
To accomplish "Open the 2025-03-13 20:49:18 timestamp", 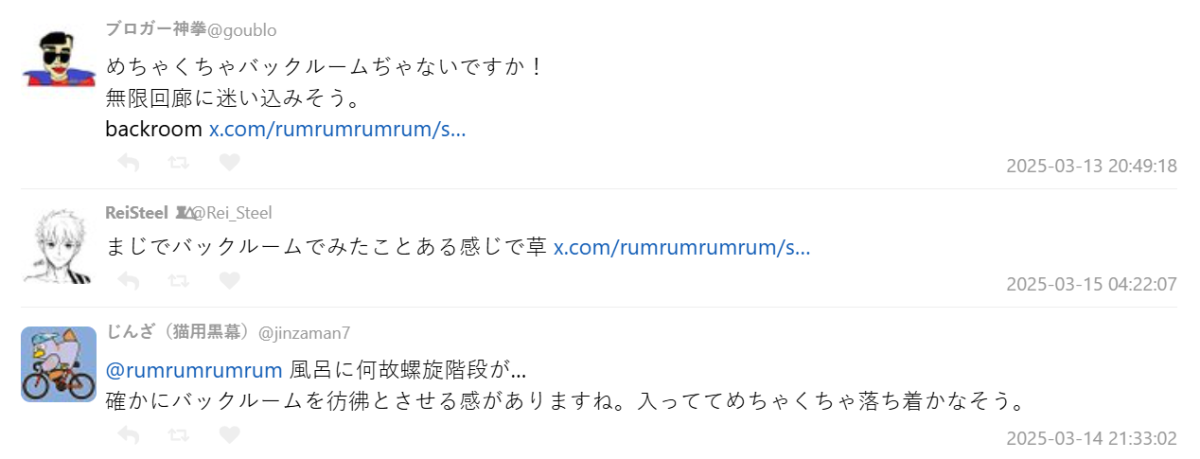I will (x=1091, y=166).
